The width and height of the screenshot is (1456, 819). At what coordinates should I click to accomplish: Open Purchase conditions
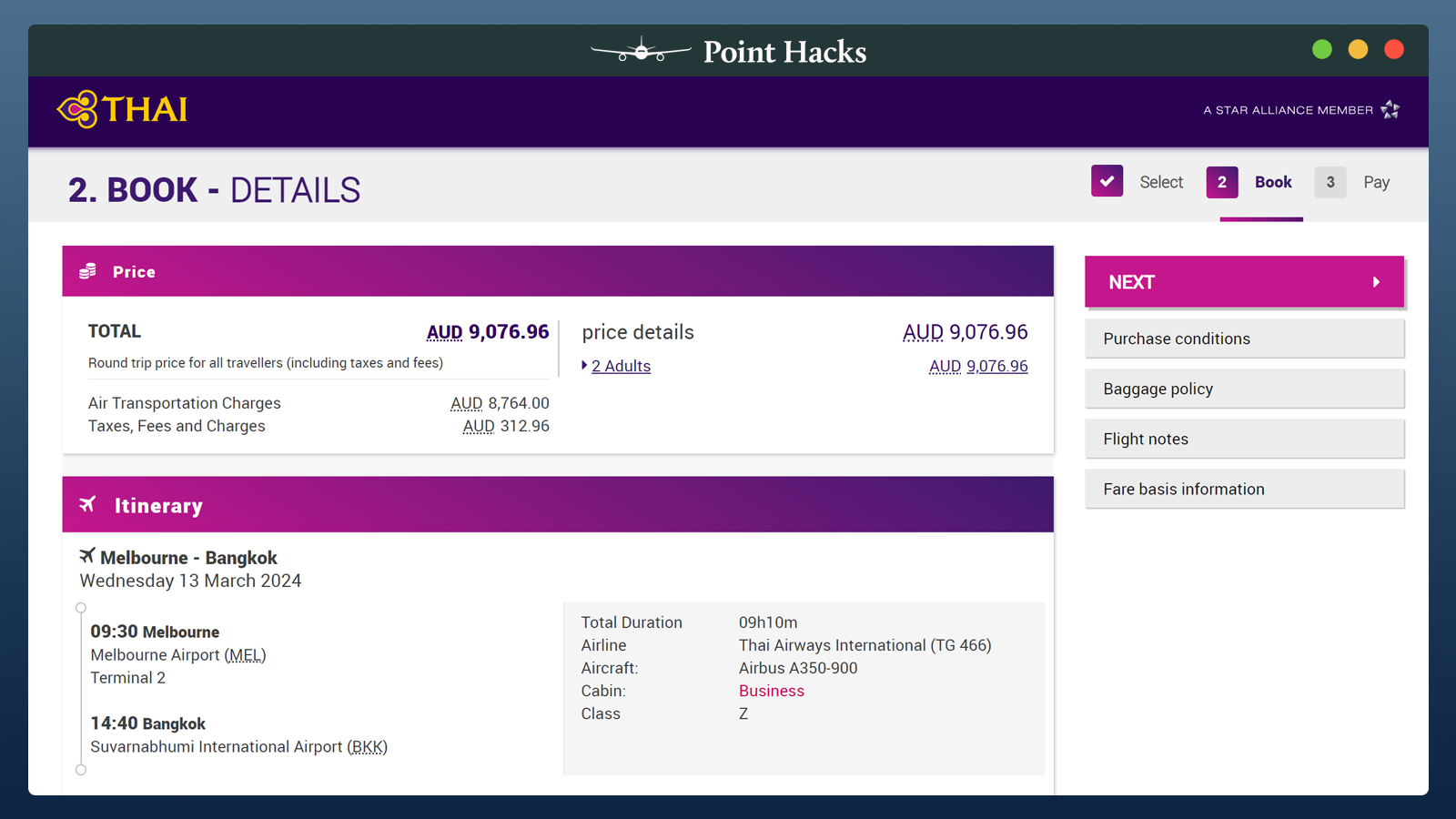[x=1244, y=339]
